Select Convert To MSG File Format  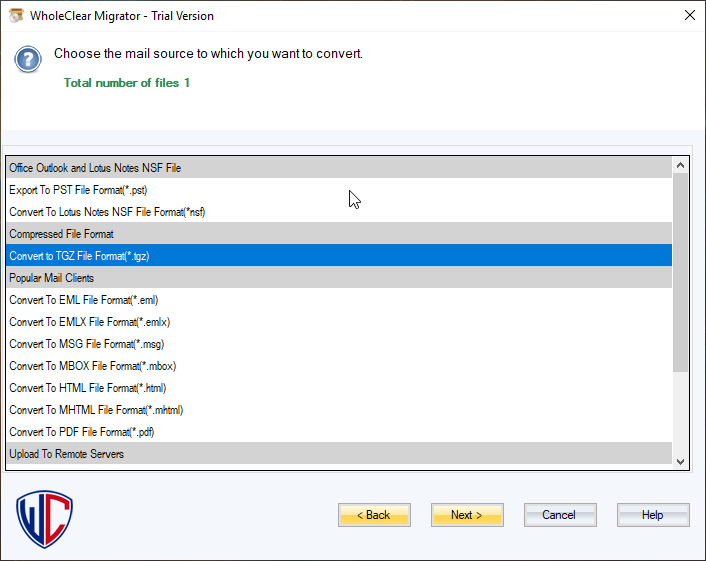tap(339, 344)
